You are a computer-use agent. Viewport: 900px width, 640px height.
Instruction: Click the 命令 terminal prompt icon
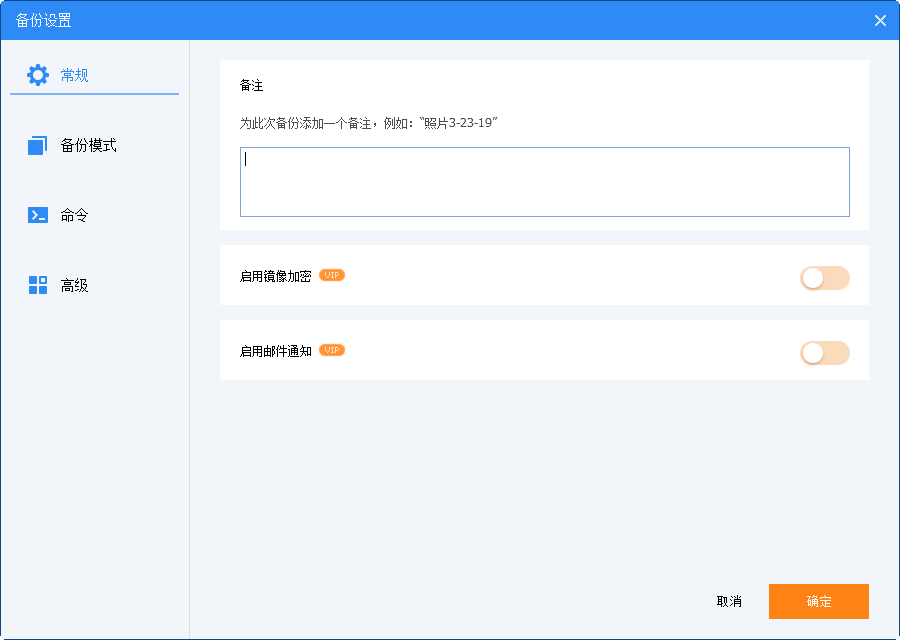tap(38, 215)
